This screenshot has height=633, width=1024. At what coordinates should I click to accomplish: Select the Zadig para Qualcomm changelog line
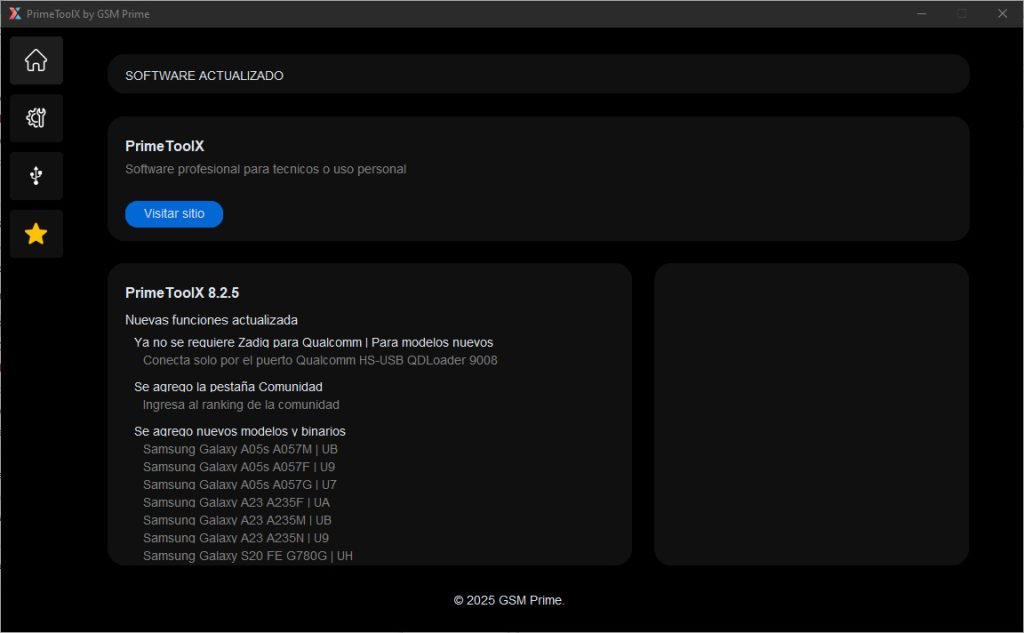(x=313, y=342)
